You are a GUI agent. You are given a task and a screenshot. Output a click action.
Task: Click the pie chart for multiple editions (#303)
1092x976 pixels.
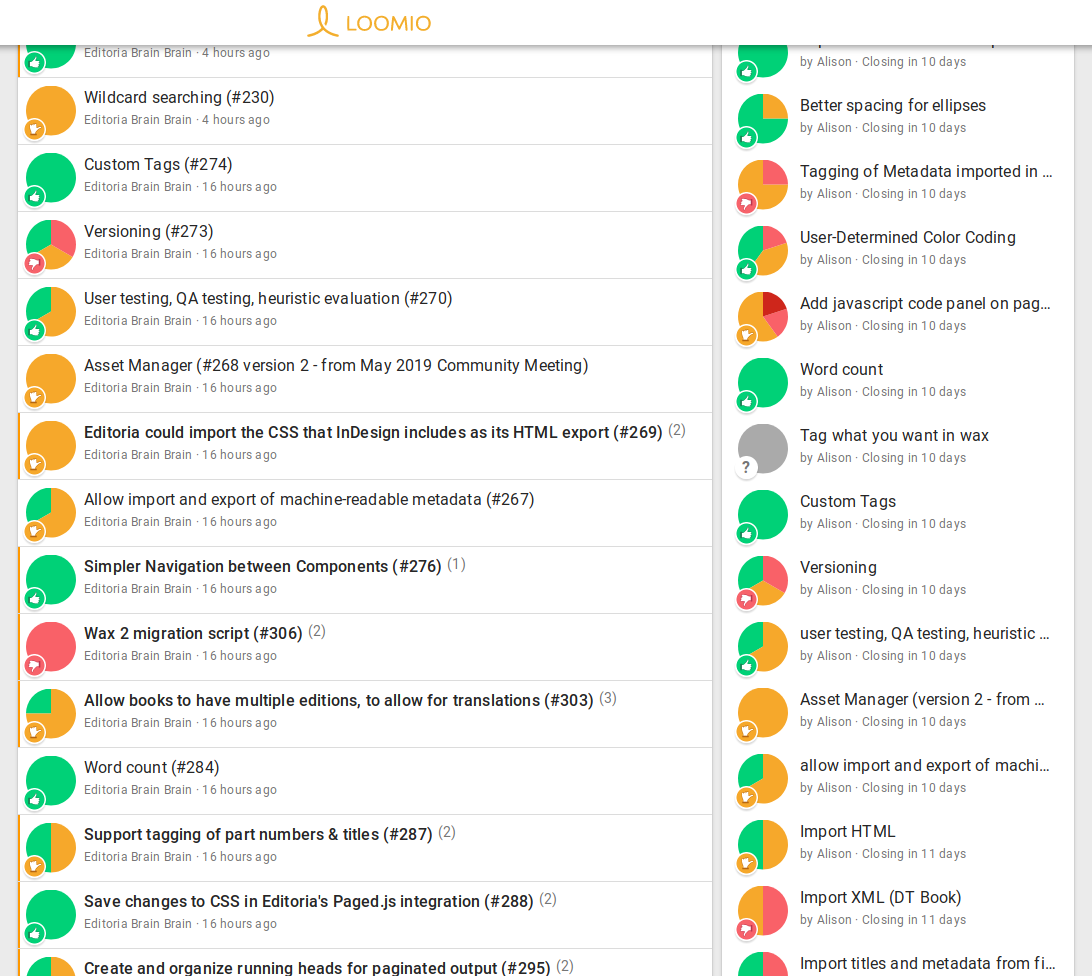[x=51, y=713]
